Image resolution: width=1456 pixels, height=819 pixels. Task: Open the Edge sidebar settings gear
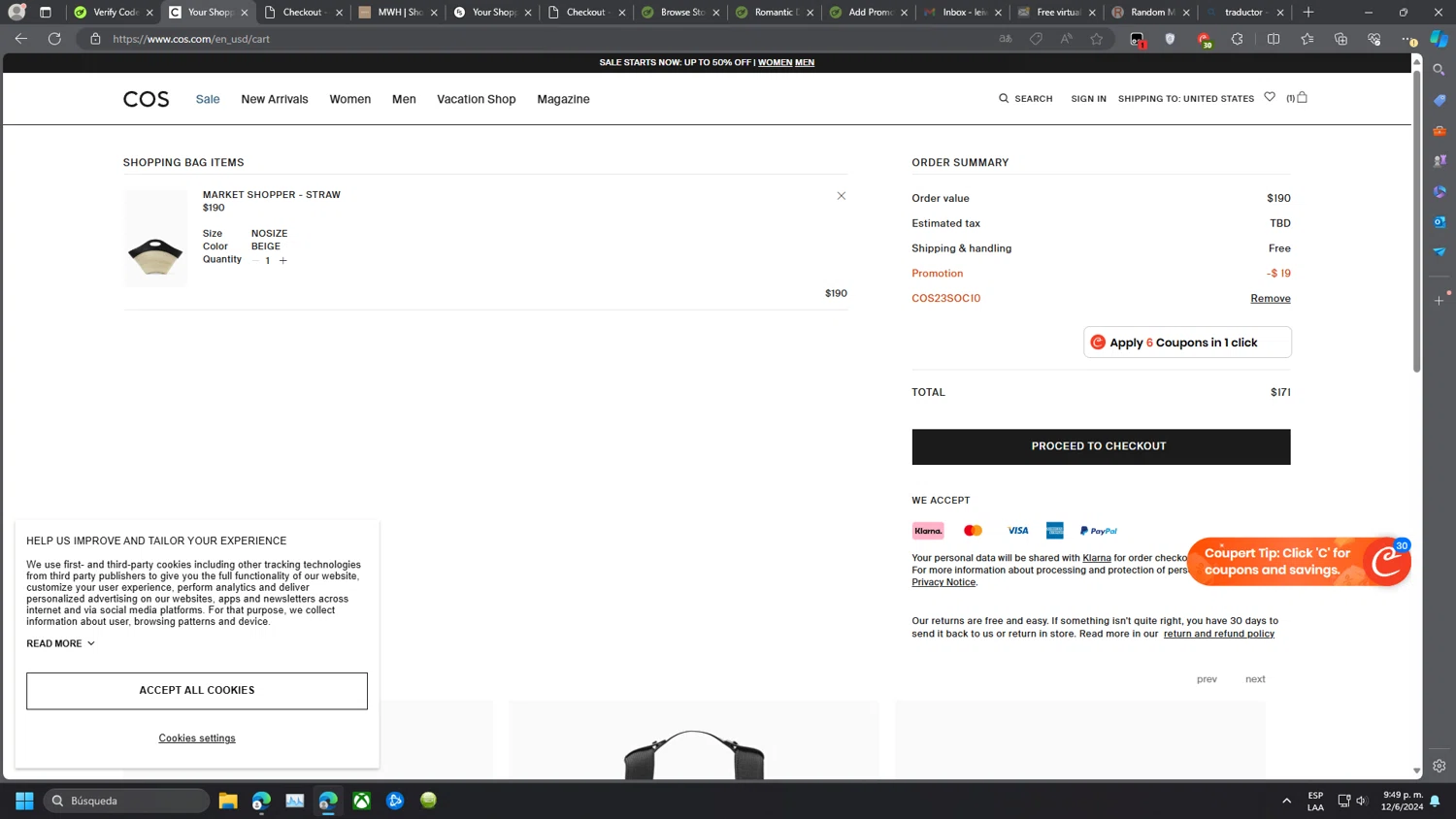coord(1439,766)
